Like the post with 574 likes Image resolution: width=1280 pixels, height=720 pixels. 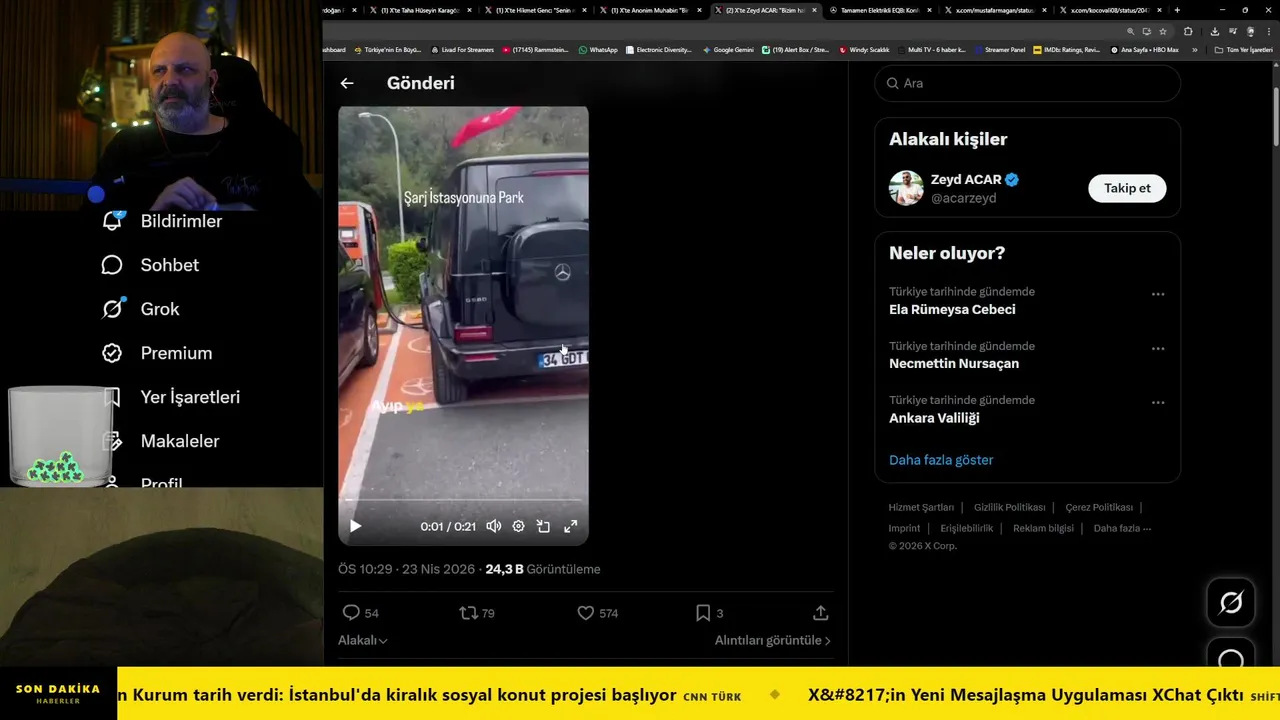coord(597,613)
